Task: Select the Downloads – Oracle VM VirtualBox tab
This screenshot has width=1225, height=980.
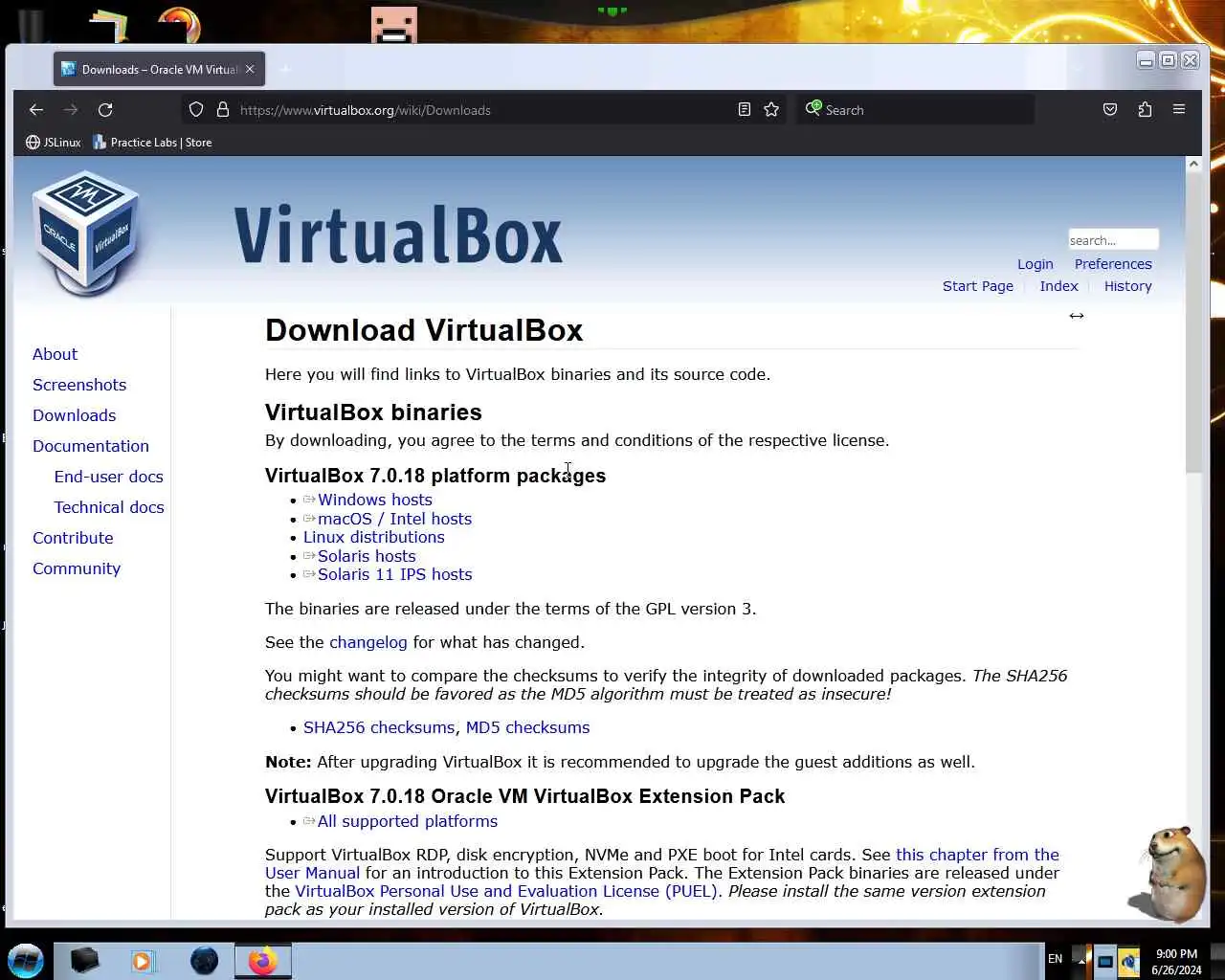Action: click(x=150, y=69)
